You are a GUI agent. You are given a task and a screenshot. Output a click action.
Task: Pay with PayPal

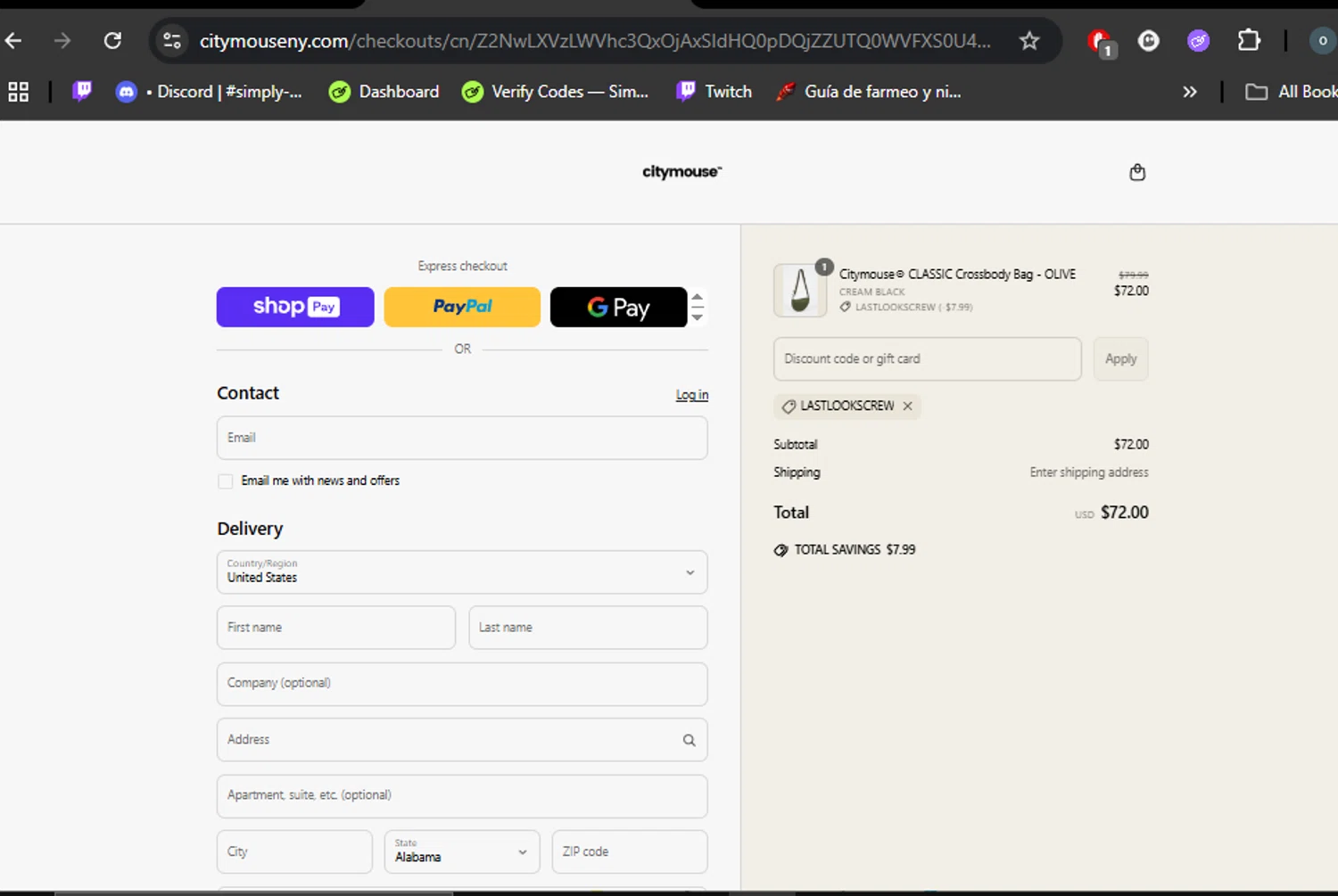click(x=462, y=307)
